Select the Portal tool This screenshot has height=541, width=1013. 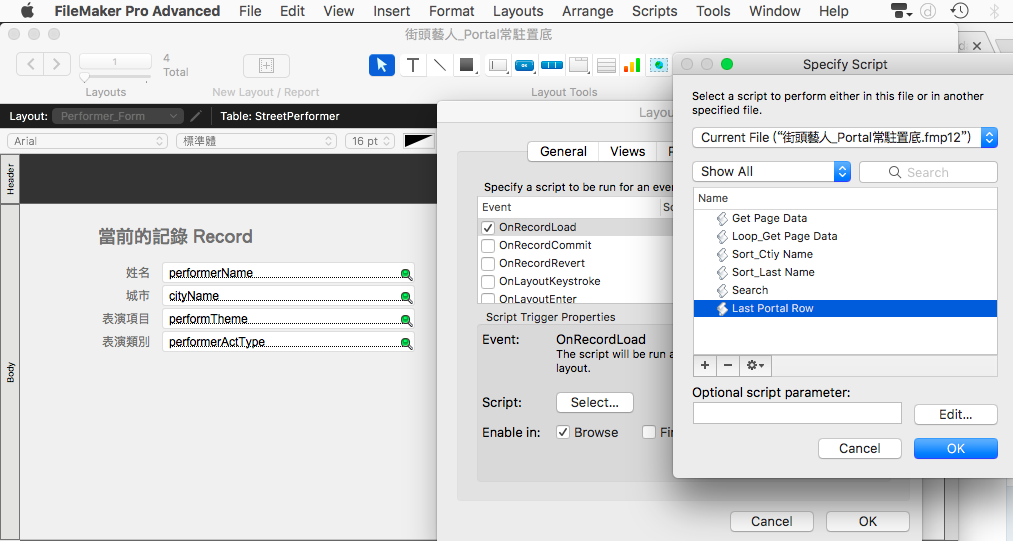606,65
